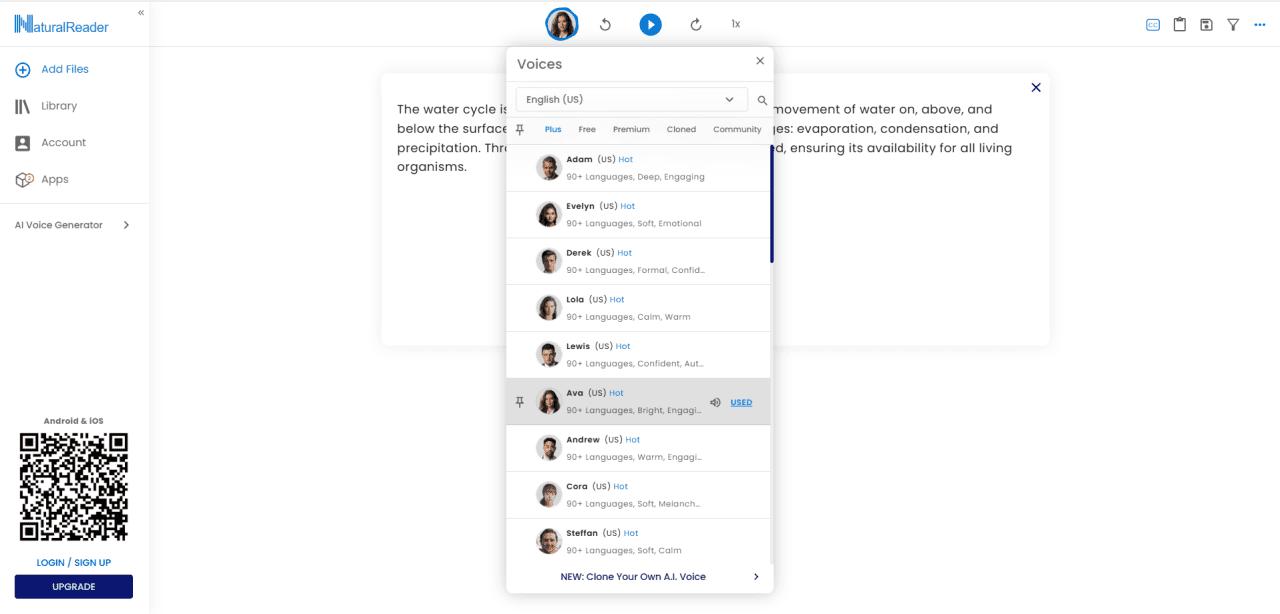Click Andrew's avatar picture

[x=548, y=448]
